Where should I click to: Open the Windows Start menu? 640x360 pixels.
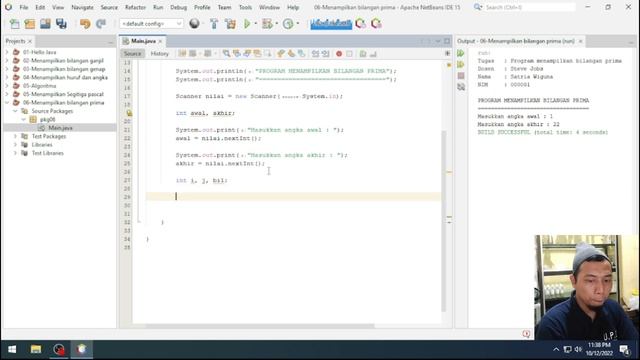click(12, 349)
